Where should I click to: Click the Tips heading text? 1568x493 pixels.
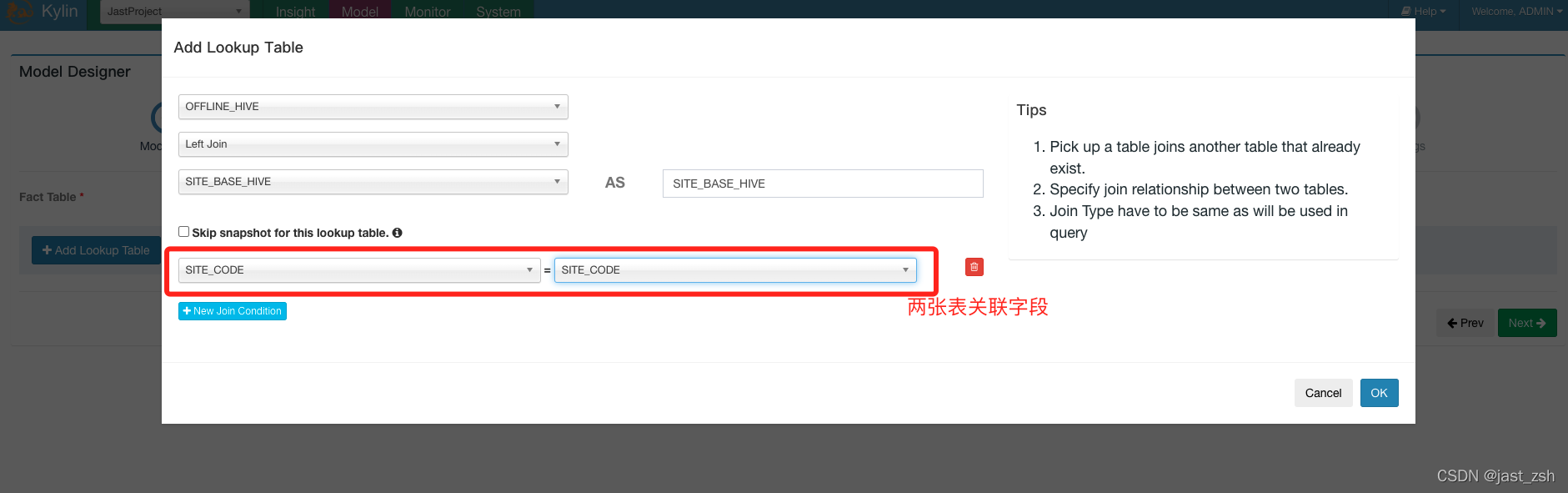(1031, 110)
